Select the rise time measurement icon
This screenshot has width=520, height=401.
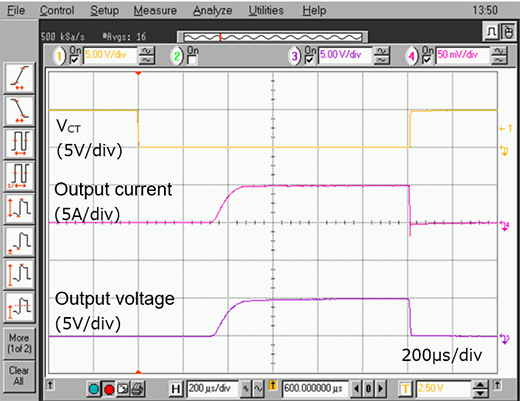[x=19, y=78]
